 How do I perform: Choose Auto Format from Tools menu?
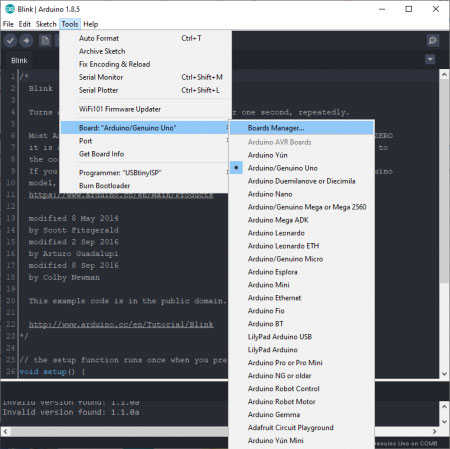coord(145,38)
